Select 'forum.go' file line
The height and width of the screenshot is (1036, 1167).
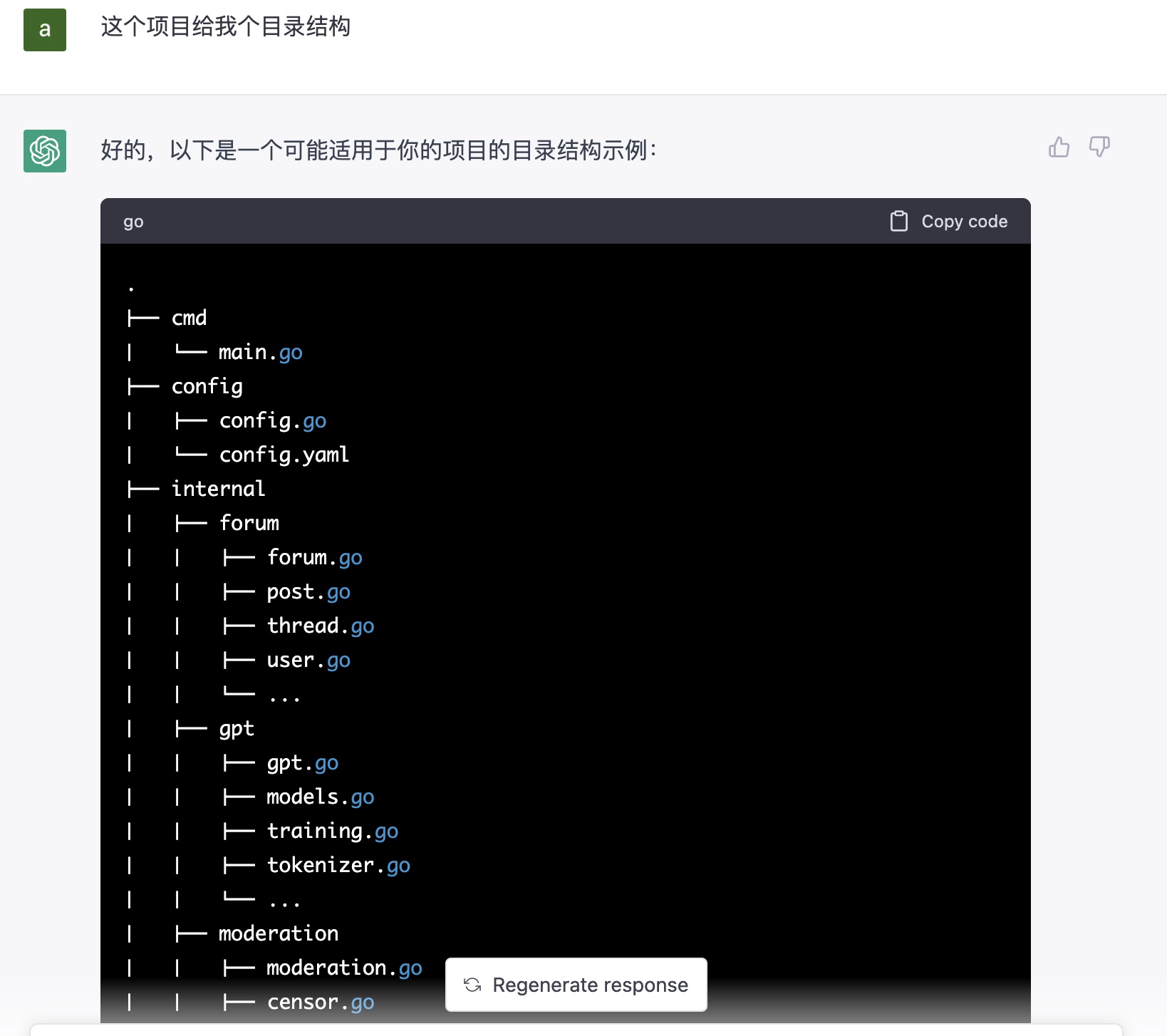click(314, 557)
